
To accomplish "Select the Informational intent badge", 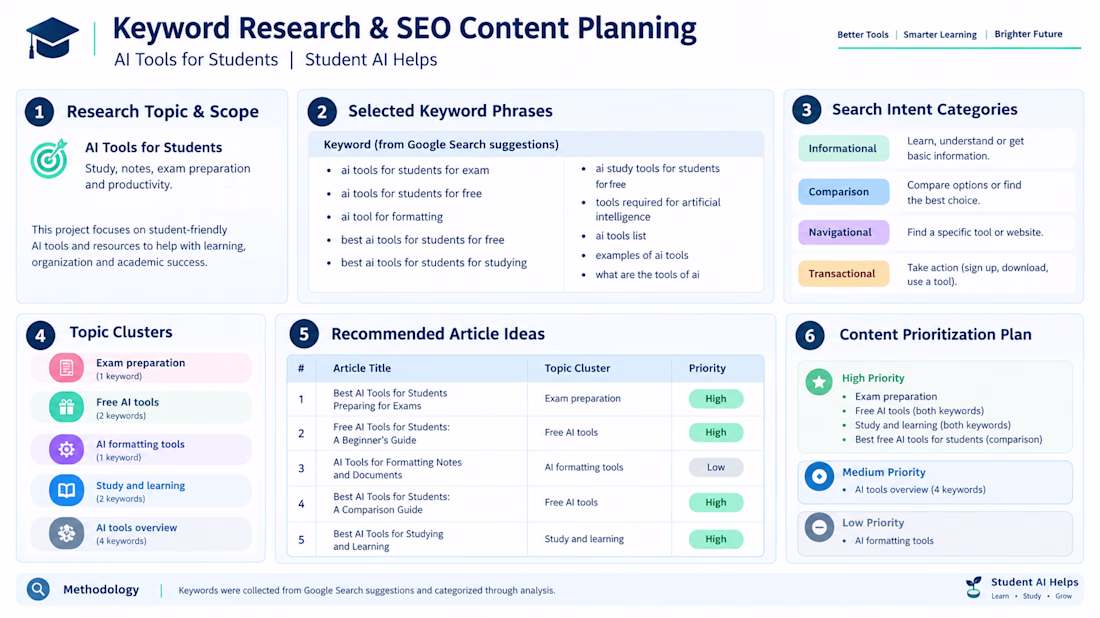I will point(843,149).
